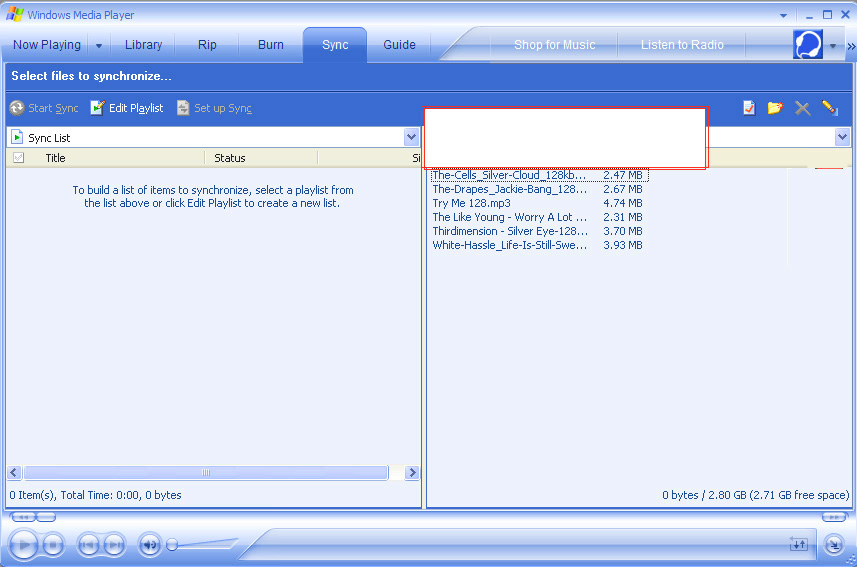
Task: Click the Windows Media Player title bar logo
Action: click(15, 14)
